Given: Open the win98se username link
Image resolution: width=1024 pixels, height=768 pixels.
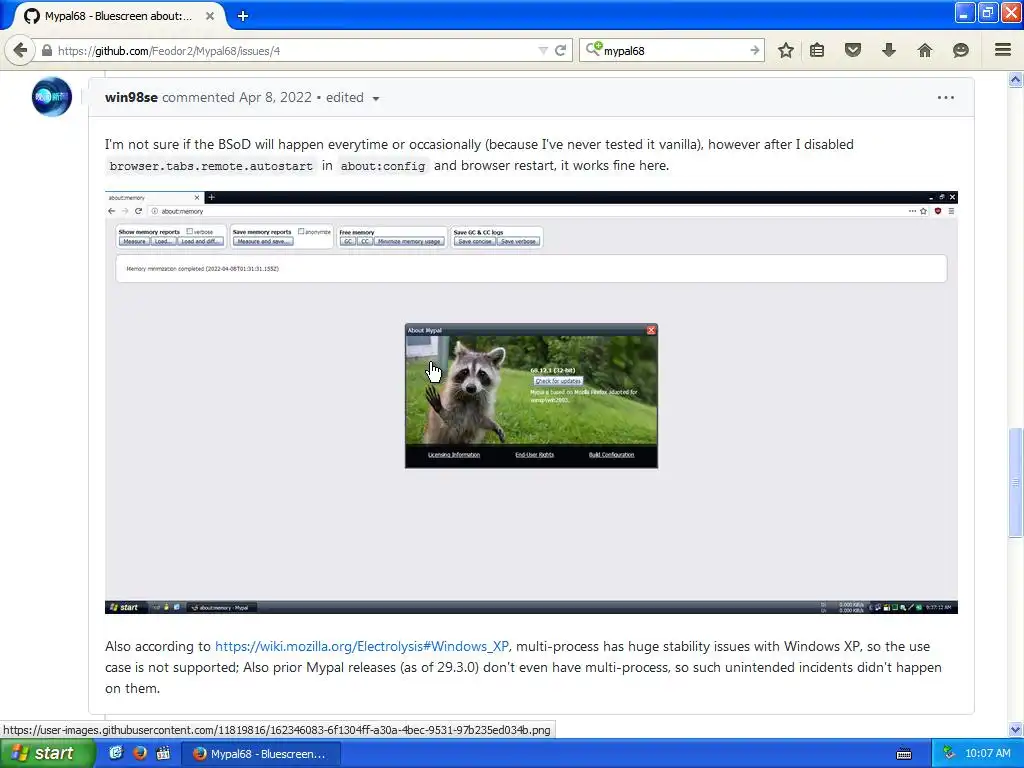Looking at the screenshot, I should click(131, 97).
